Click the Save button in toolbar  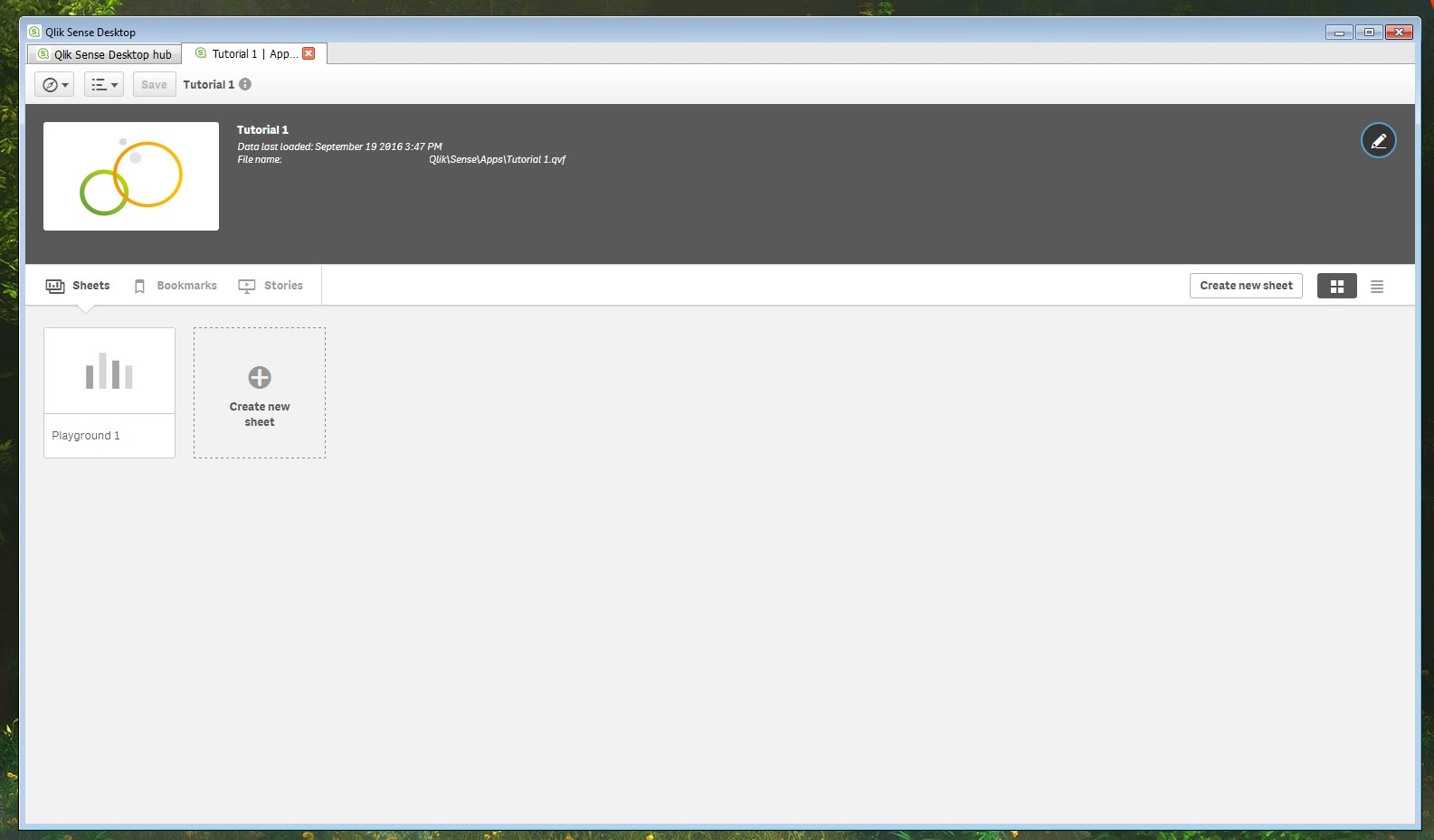click(154, 84)
